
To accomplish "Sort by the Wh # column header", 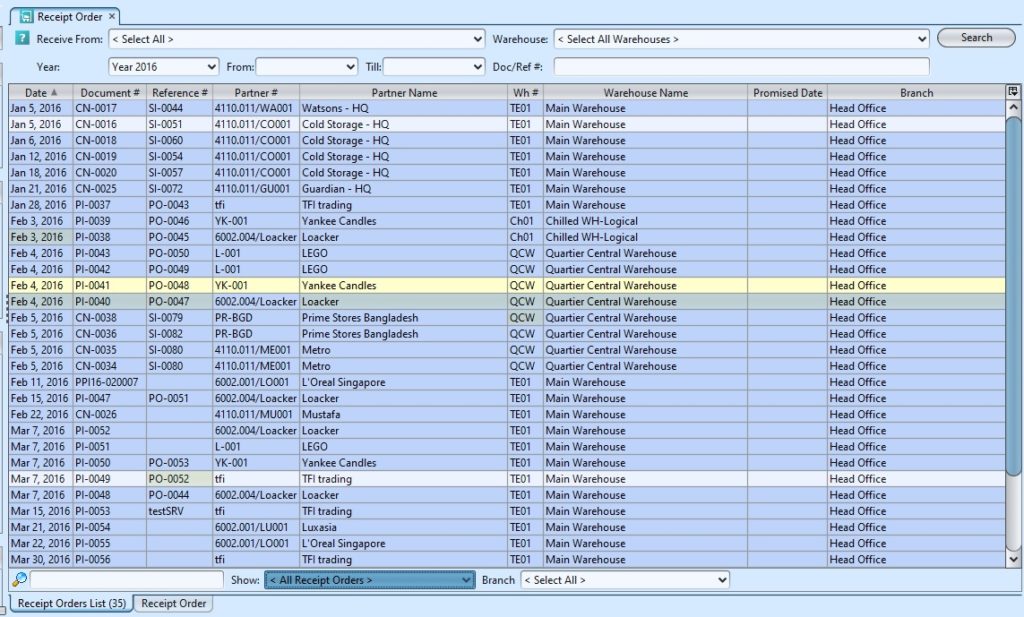I will point(526,93).
